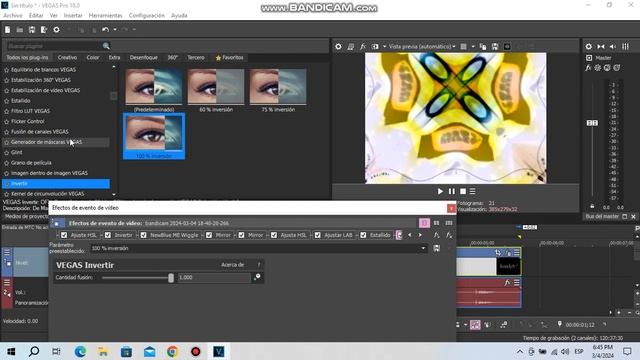Open the Herramientas menu
Viewport: 640px width, 360px height.
pyautogui.click(x=105, y=16)
